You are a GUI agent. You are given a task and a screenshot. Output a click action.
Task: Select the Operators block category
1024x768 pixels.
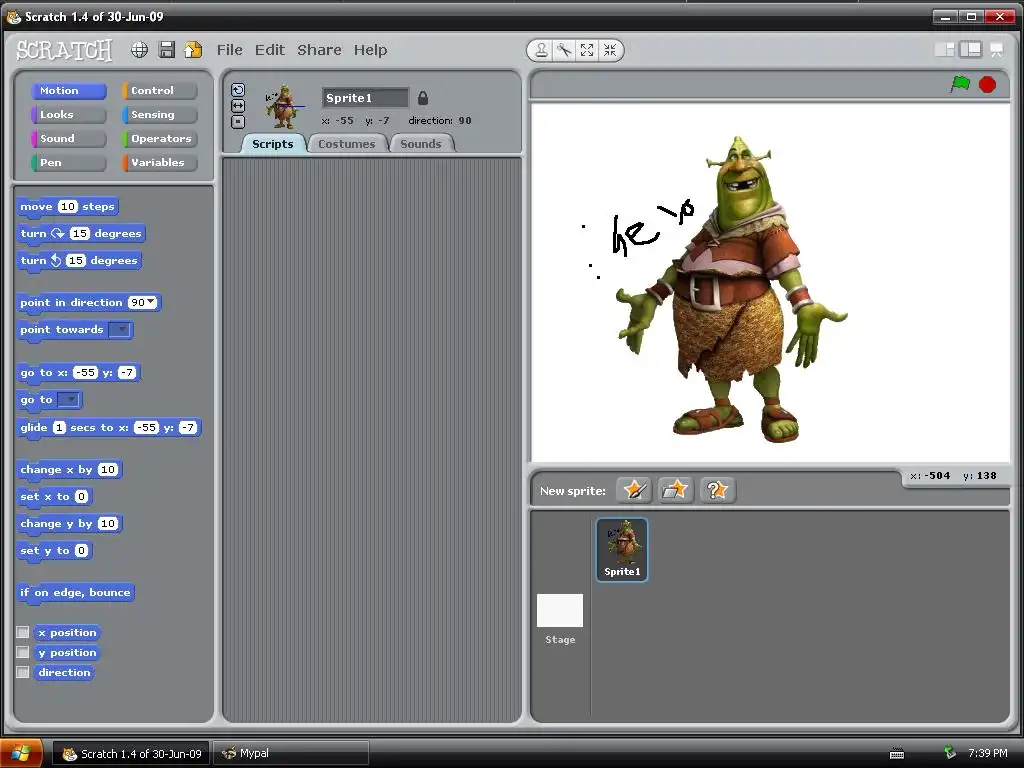click(159, 138)
